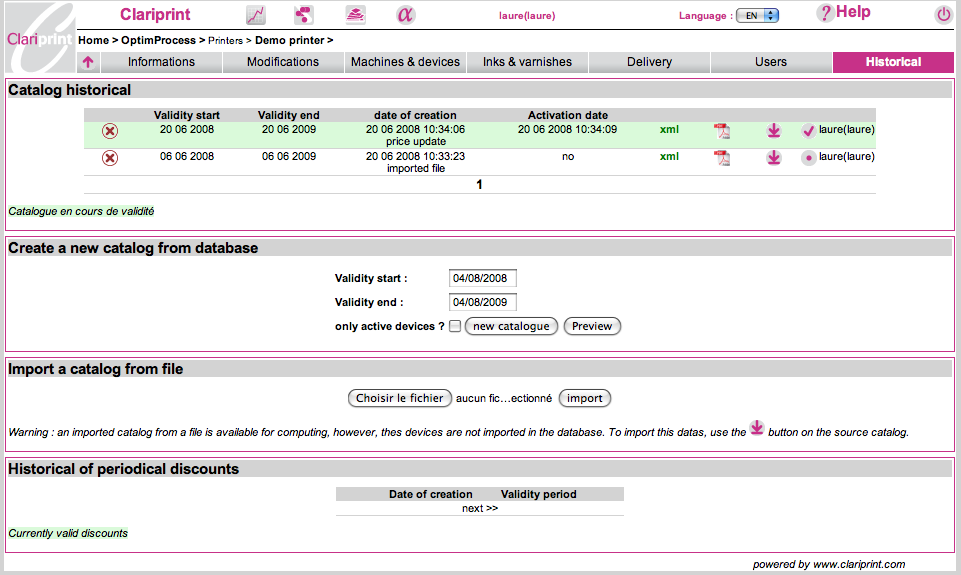The image size is (961, 575).
Task: Click the network nodes icon in header
Action: (x=304, y=15)
